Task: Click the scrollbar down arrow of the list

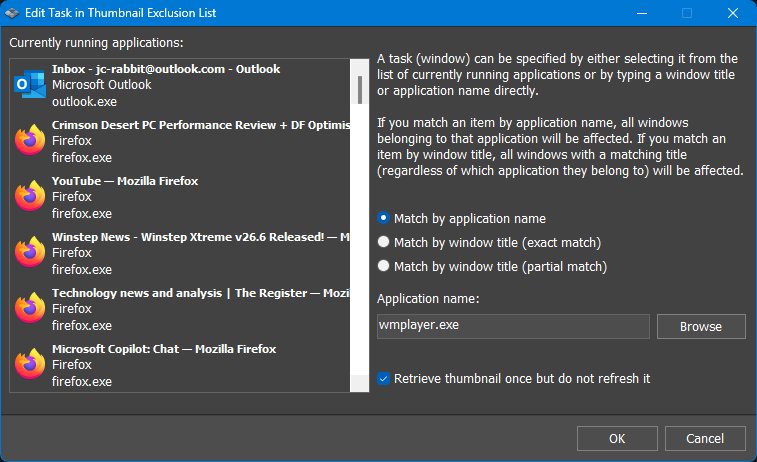Action: (x=360, y=383)
